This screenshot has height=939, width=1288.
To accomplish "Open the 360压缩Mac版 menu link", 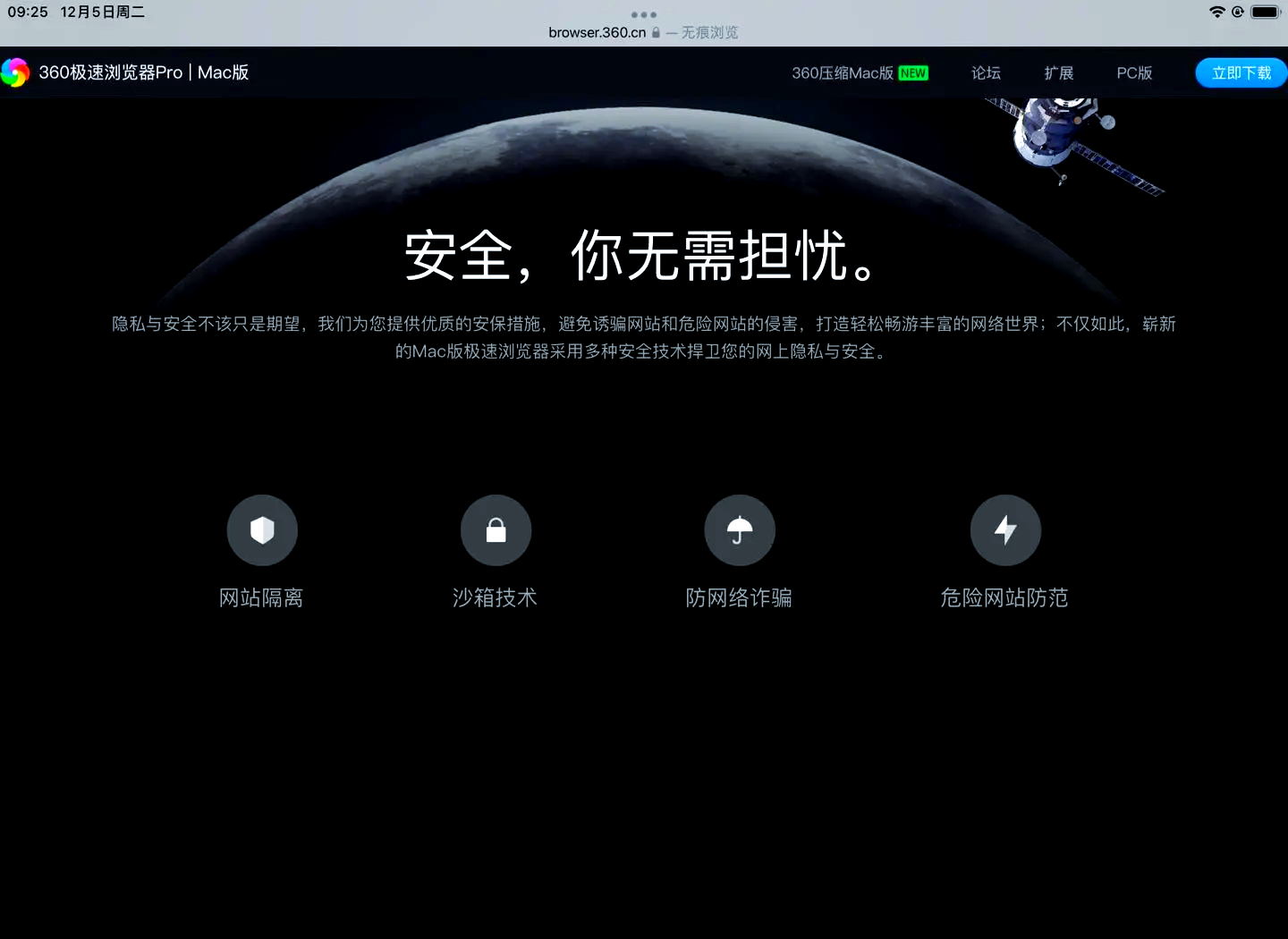I will (x=842, y=73).
